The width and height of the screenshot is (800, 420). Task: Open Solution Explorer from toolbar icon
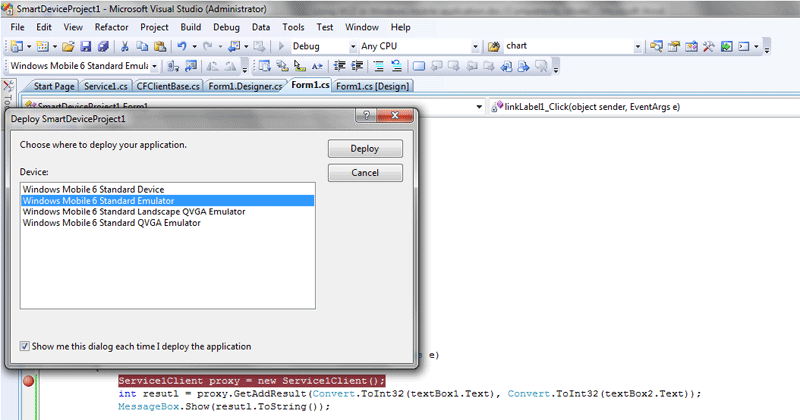(x=656, y=46)
